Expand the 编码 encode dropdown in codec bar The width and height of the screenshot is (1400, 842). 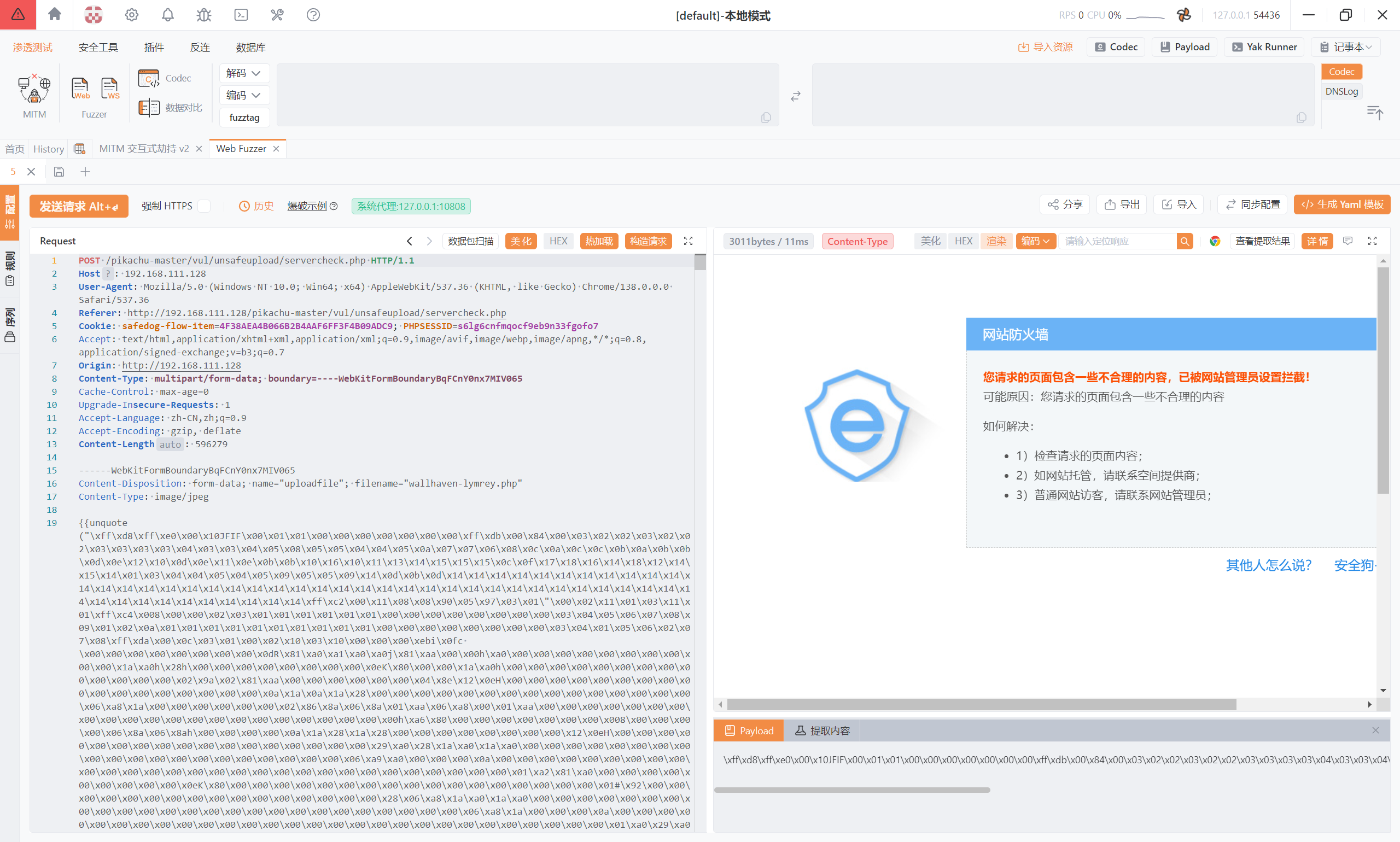pos(243,95)
